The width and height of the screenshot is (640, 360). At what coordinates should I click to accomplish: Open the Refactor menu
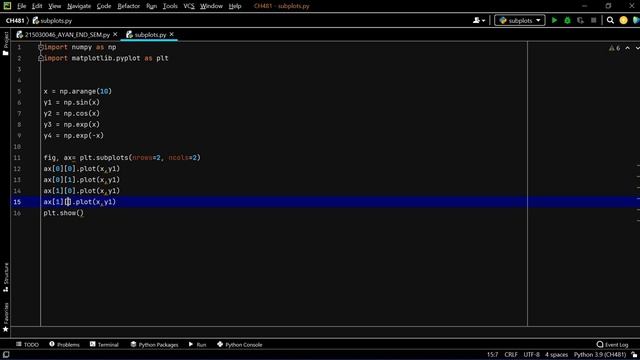click(x=128, y=6)
